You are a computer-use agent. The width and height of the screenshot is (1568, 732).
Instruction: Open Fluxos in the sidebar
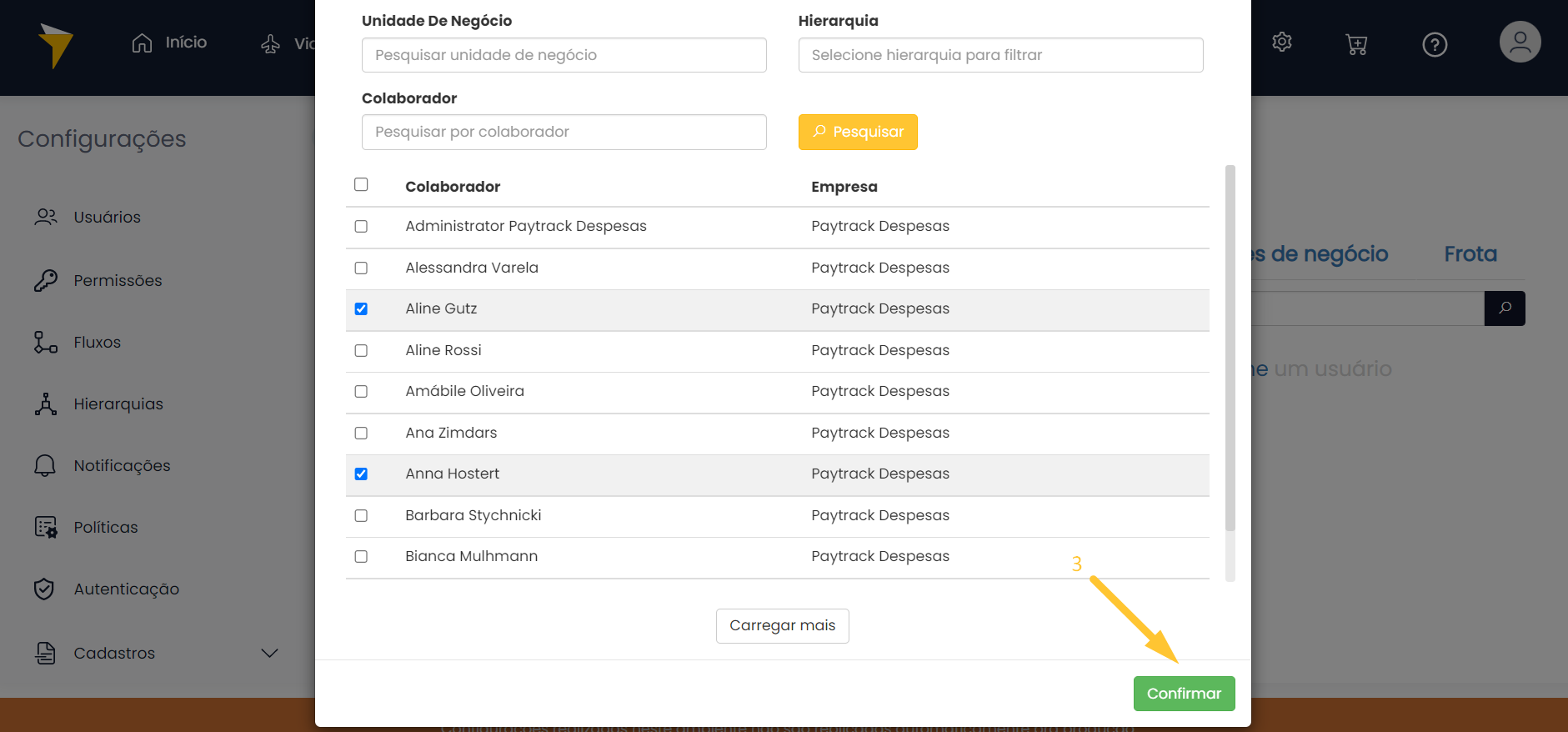coord(97,342)
